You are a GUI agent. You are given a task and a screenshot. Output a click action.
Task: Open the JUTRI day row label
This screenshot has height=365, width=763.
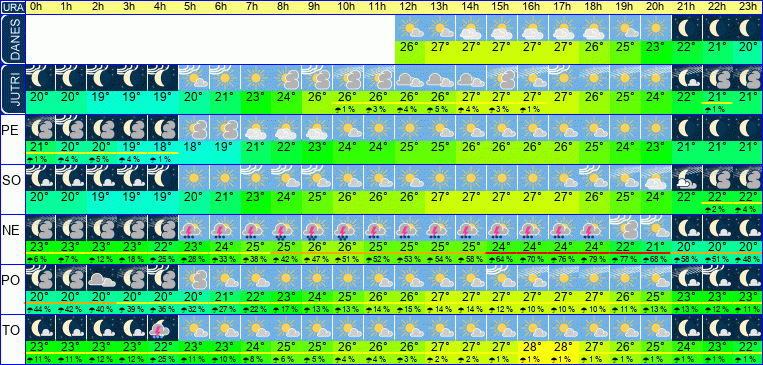pyautogui.click(x=12, y=89)
